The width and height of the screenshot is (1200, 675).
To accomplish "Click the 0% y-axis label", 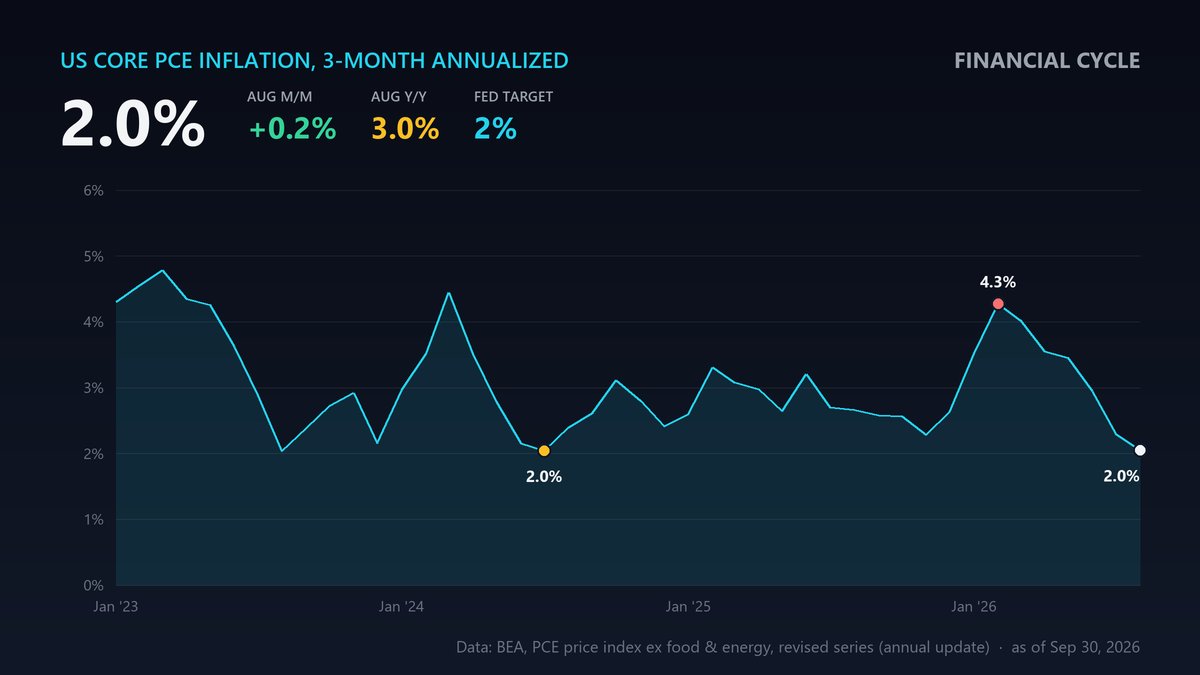I will tap(93, 585).
